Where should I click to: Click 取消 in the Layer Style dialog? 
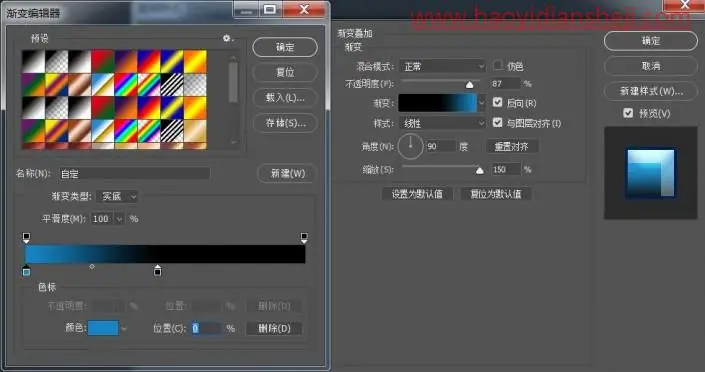pyautogui.click(x=651, y=66)
